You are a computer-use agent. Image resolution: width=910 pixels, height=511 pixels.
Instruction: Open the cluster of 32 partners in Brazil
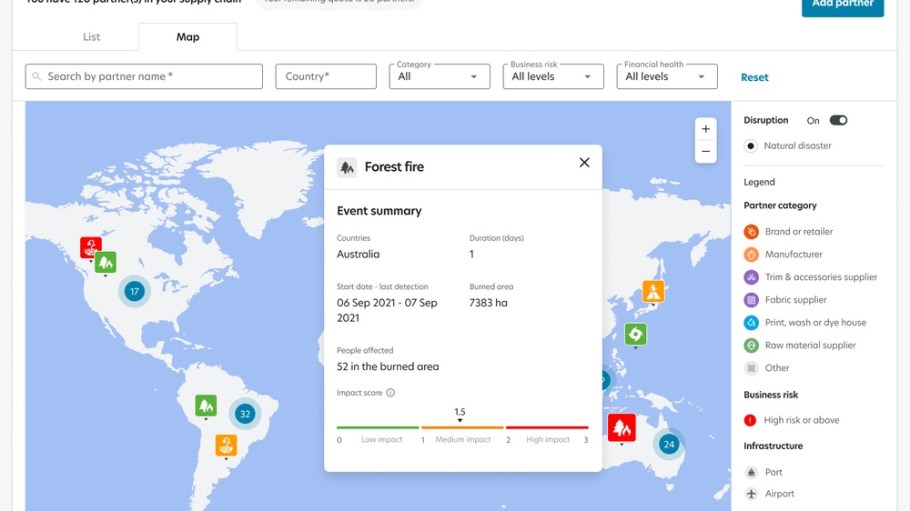pos(245,413)
